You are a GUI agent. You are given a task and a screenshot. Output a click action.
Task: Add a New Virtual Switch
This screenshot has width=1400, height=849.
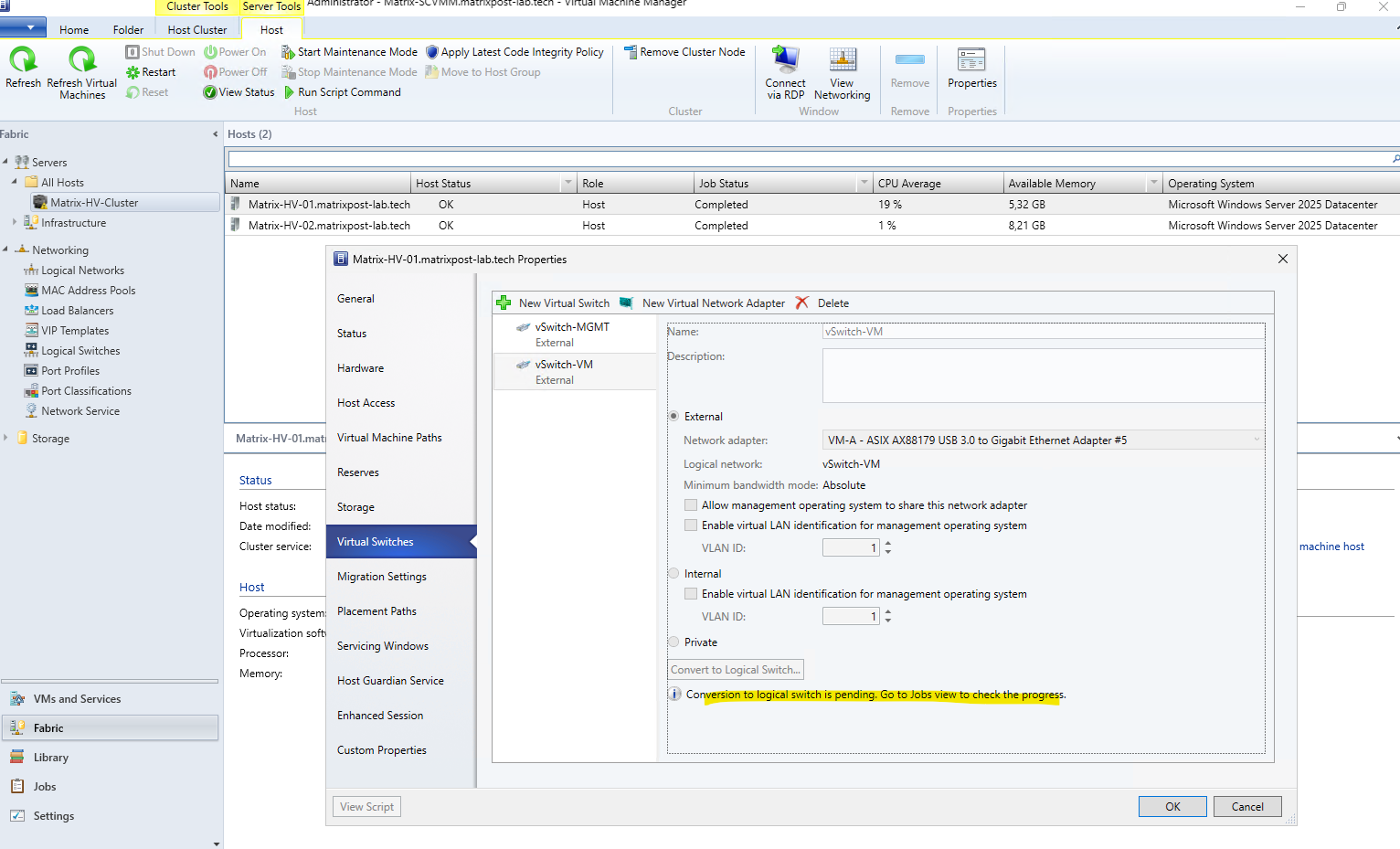(553, 303)
